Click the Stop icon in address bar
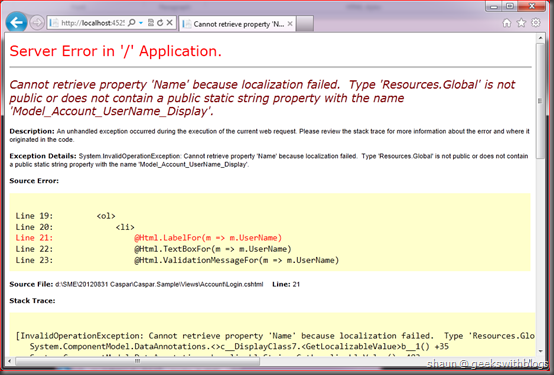 [x=170, y=23]
